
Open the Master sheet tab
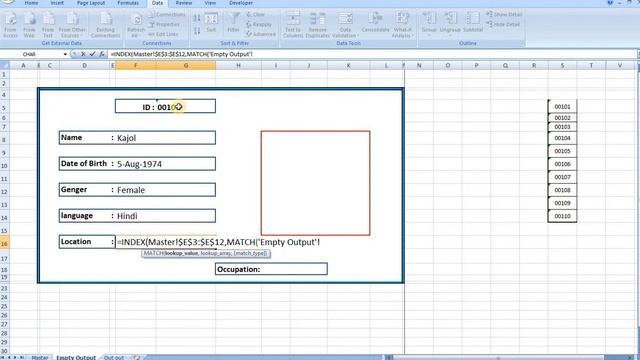[x=40, y=357]
